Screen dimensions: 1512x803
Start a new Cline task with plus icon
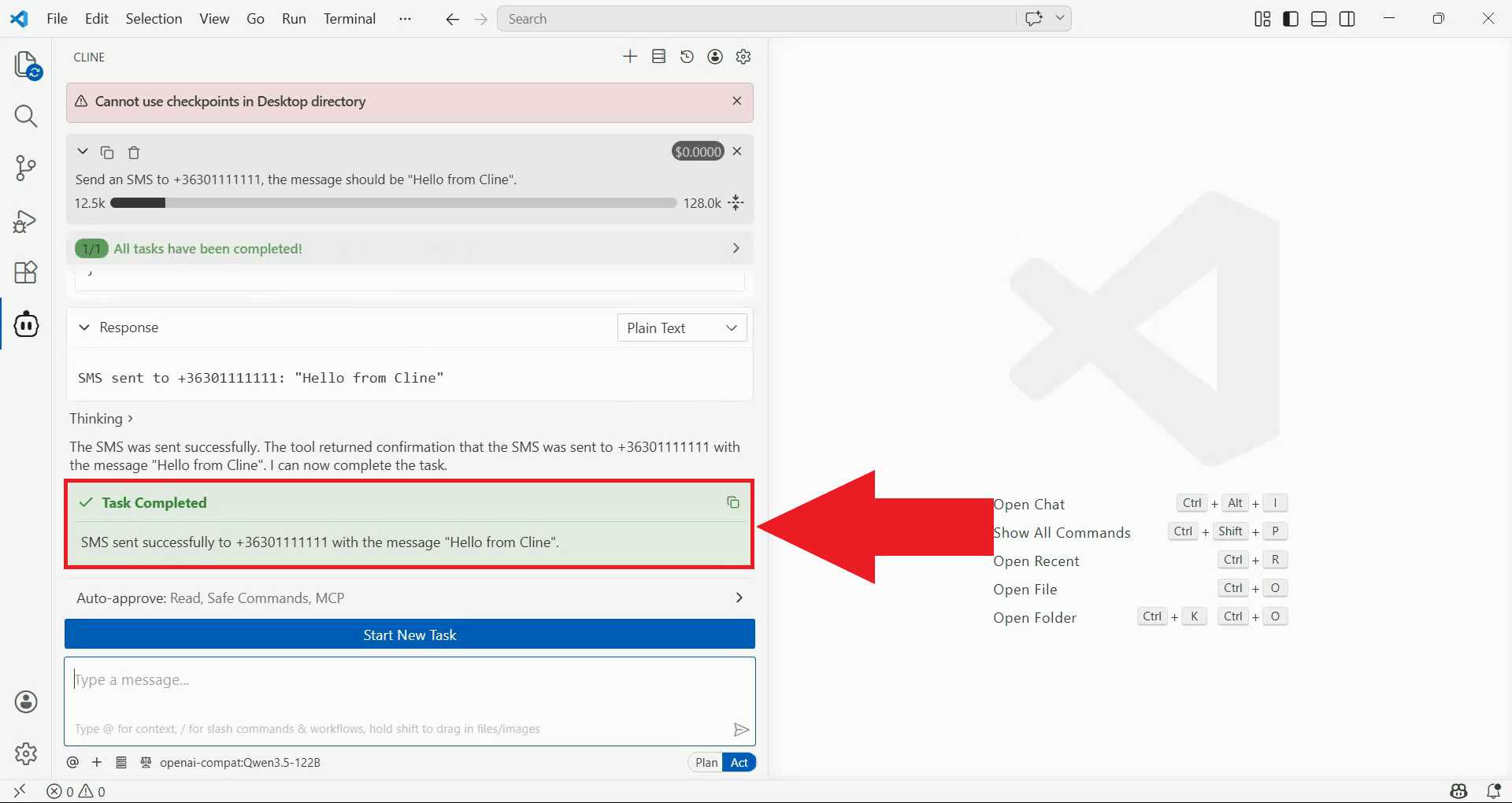pyautogui.click(x=630, y=57)
